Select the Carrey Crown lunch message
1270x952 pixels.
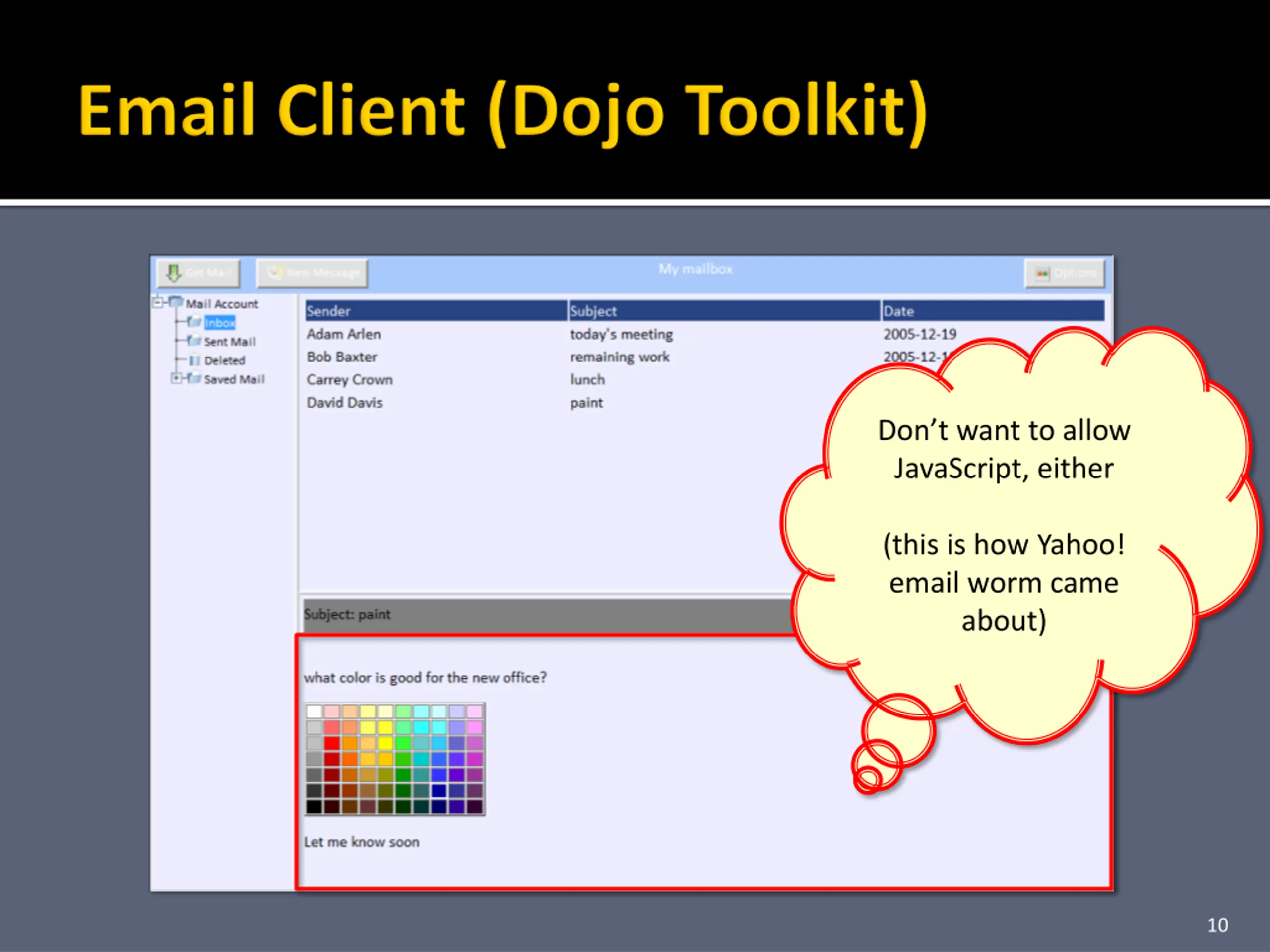349,380
